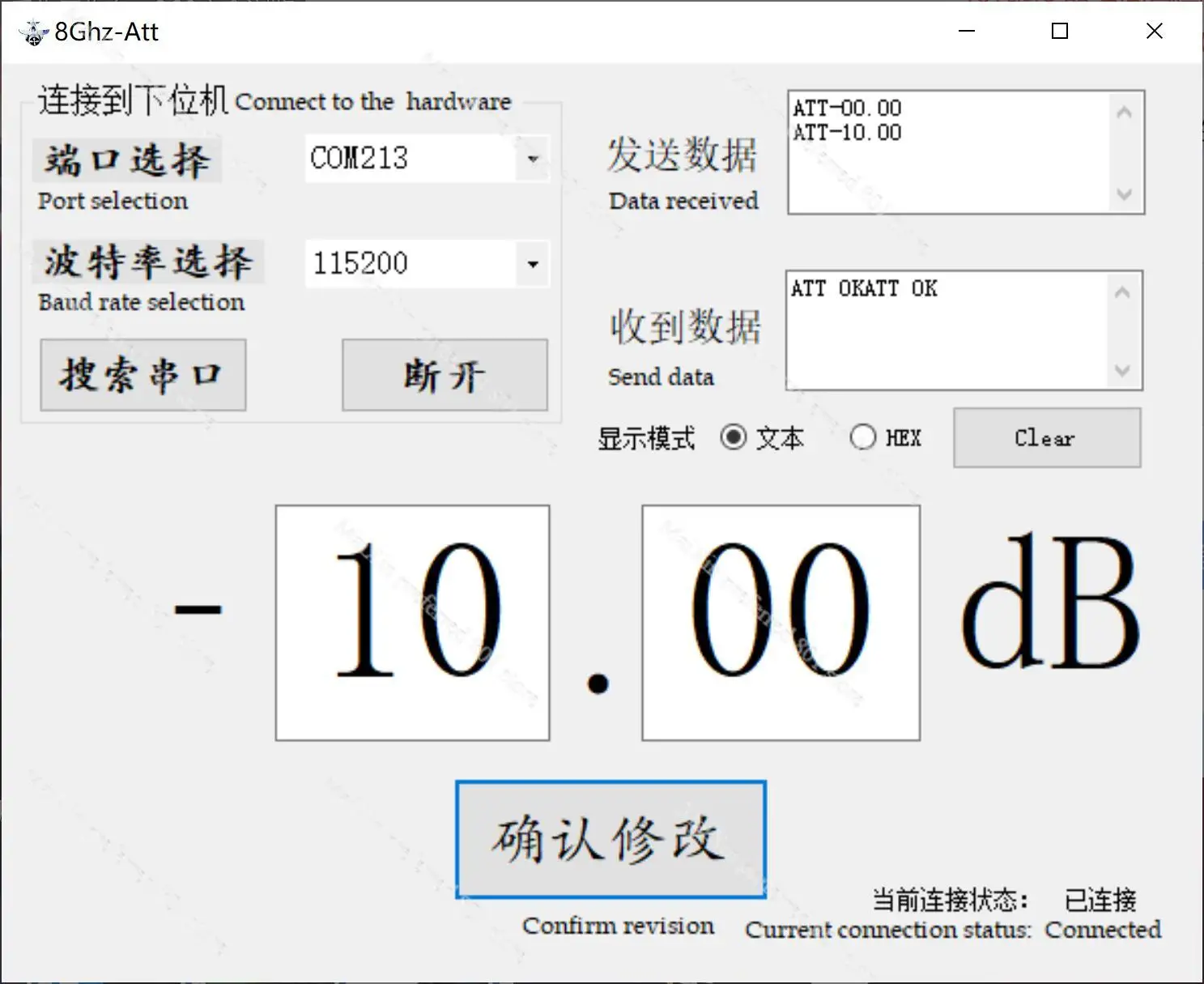Click the decimal dB field showing 00
The image size is (1204, 984).
tap(781, 623)
